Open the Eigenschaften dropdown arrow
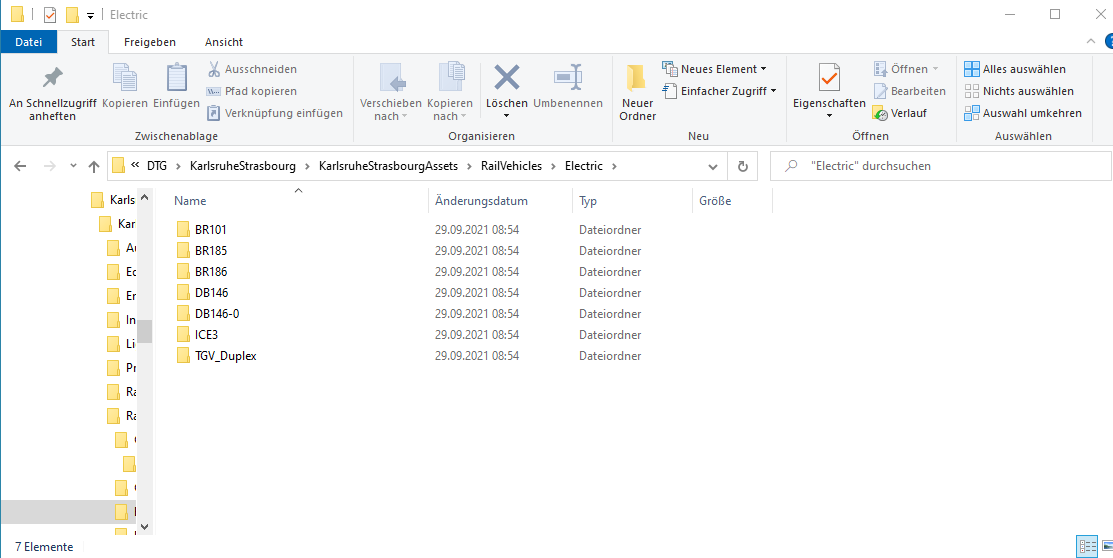The image size is (1113, 558). 829,114
